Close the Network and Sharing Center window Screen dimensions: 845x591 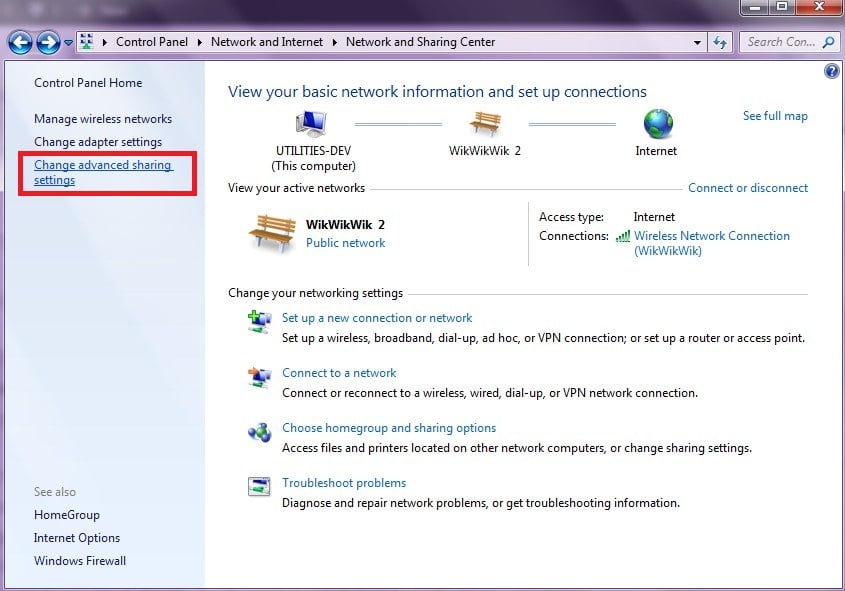tap(819, 7)
